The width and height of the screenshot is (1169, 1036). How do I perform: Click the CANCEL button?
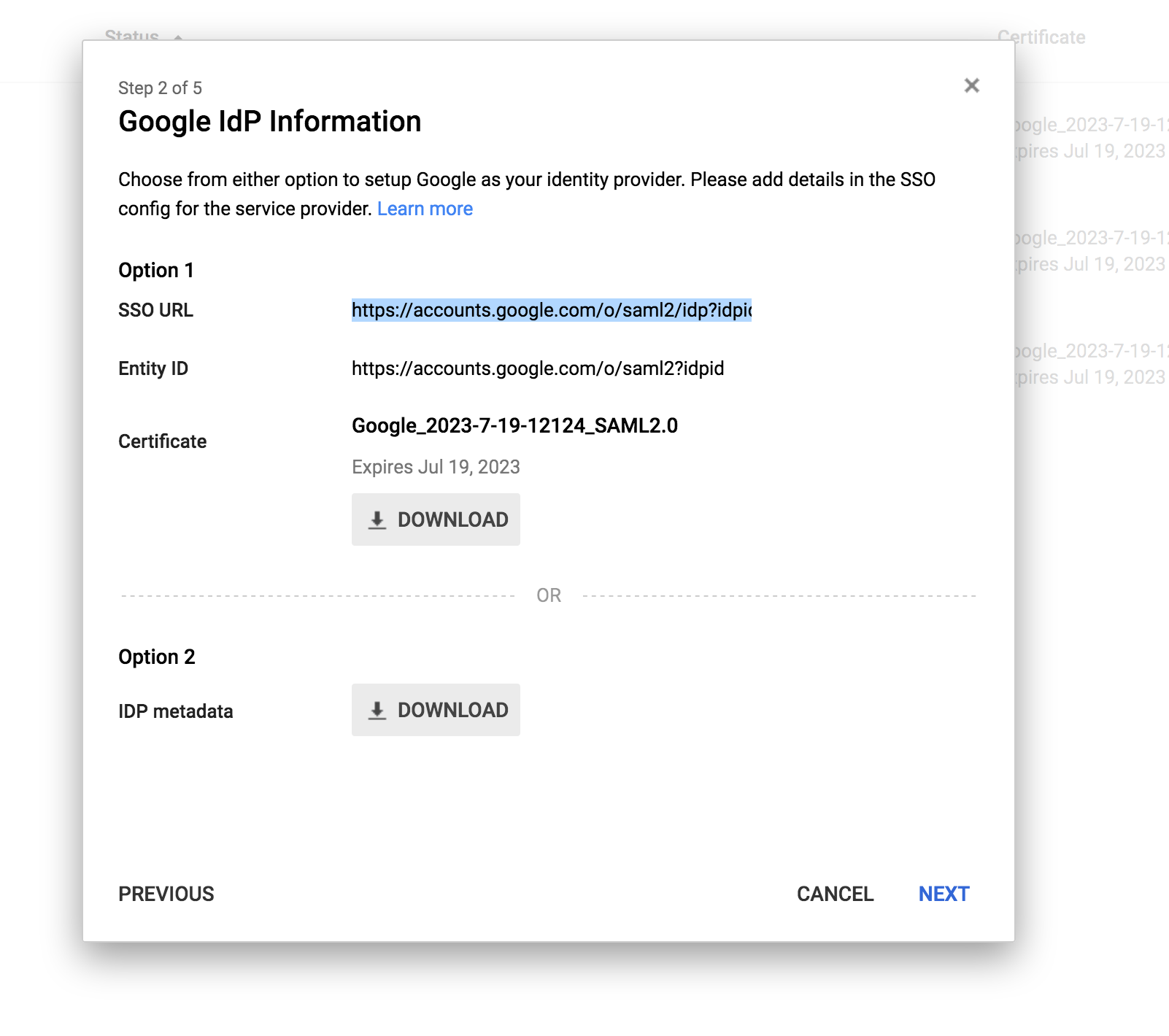click(836, 894)
